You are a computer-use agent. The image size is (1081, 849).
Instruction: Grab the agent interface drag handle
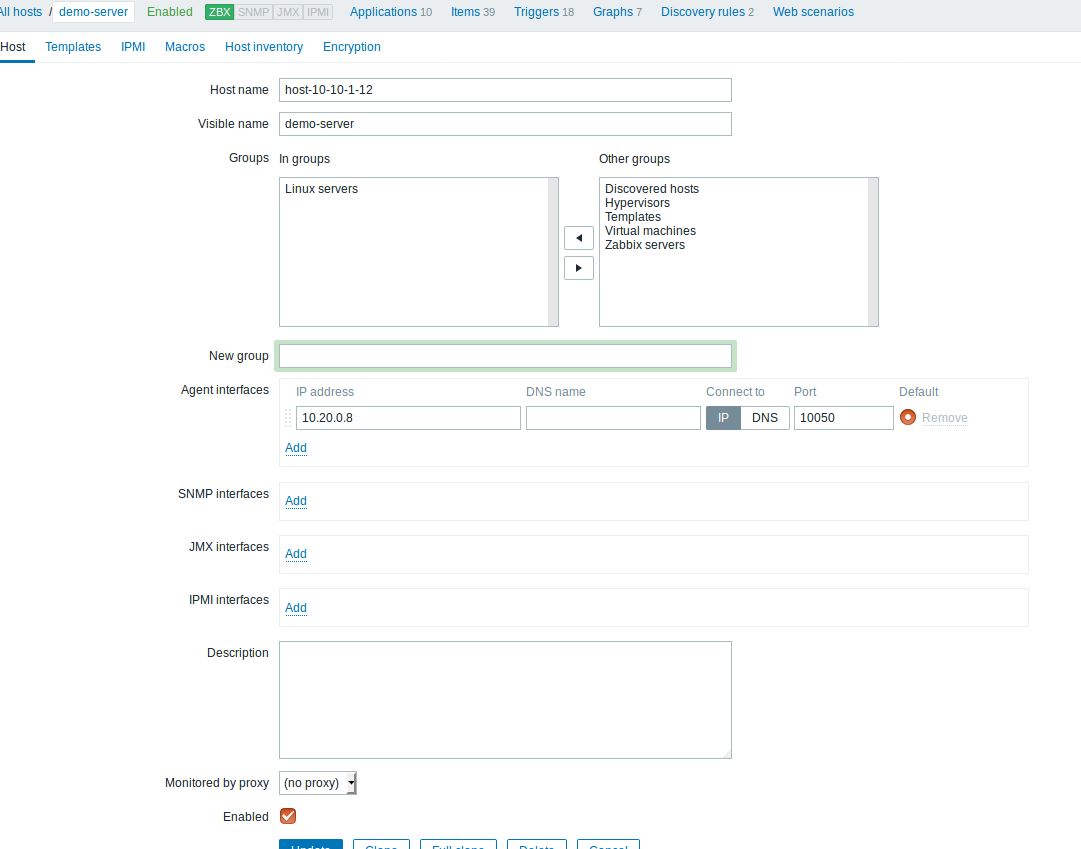pyautogui.click(x=288, y=418)
